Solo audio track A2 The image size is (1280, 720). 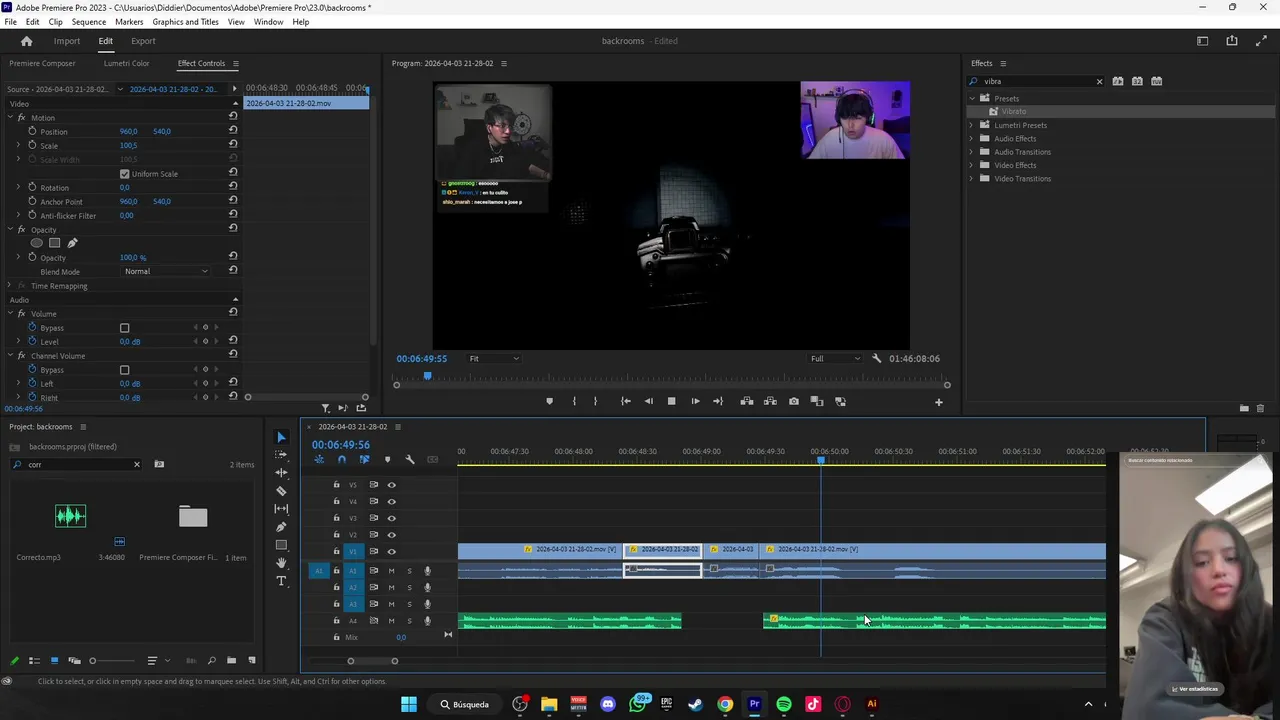pyautogui.click(x=409, y=587)
